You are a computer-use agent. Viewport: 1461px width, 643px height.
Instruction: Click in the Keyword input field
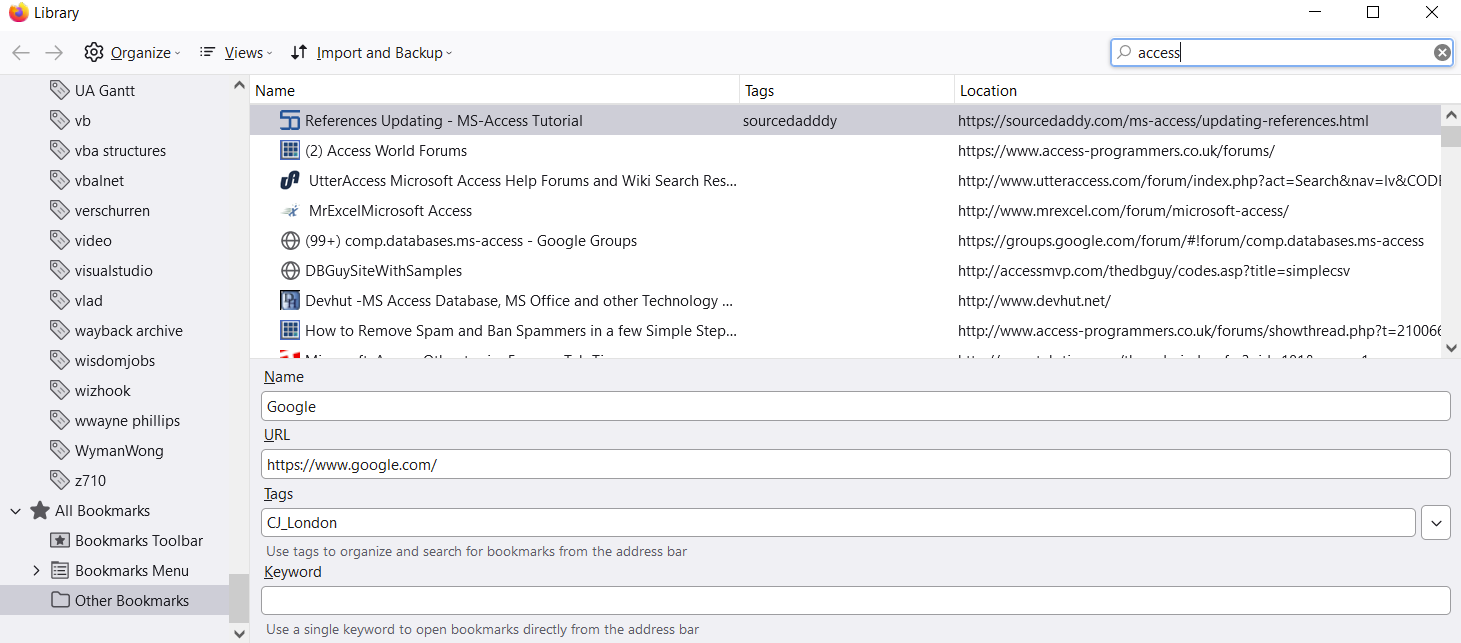[855, 601]
